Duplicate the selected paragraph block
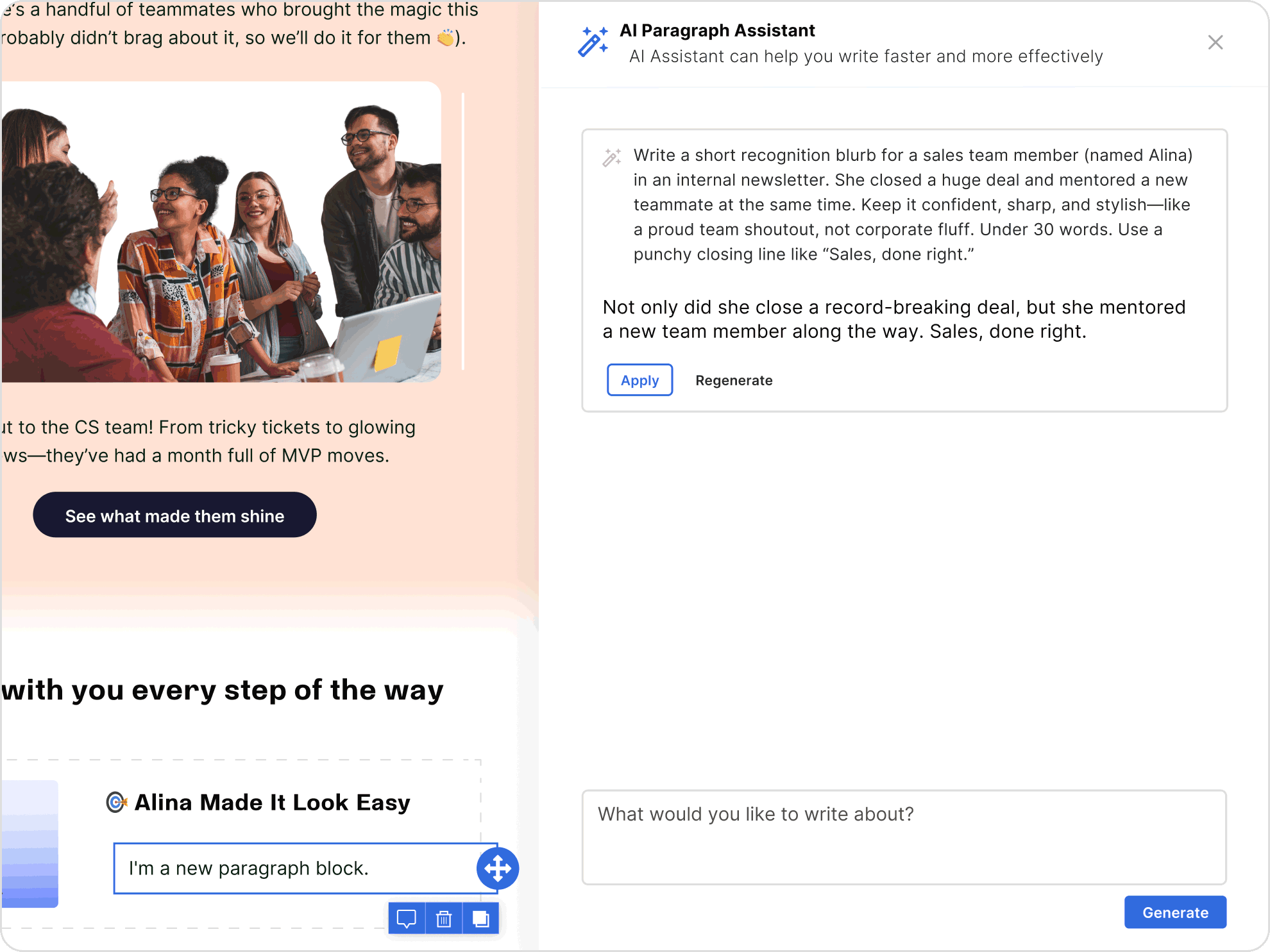 coord(481,919)
